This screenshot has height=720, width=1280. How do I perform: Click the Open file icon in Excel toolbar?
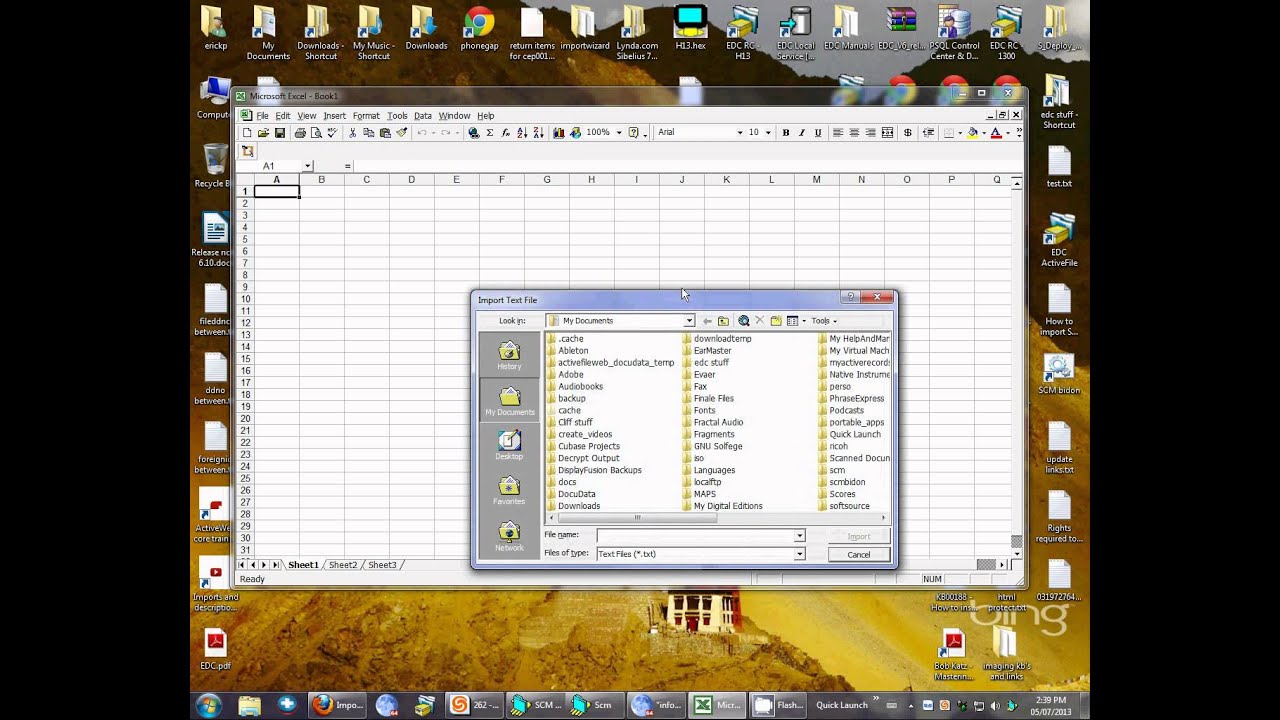point(264,132)
